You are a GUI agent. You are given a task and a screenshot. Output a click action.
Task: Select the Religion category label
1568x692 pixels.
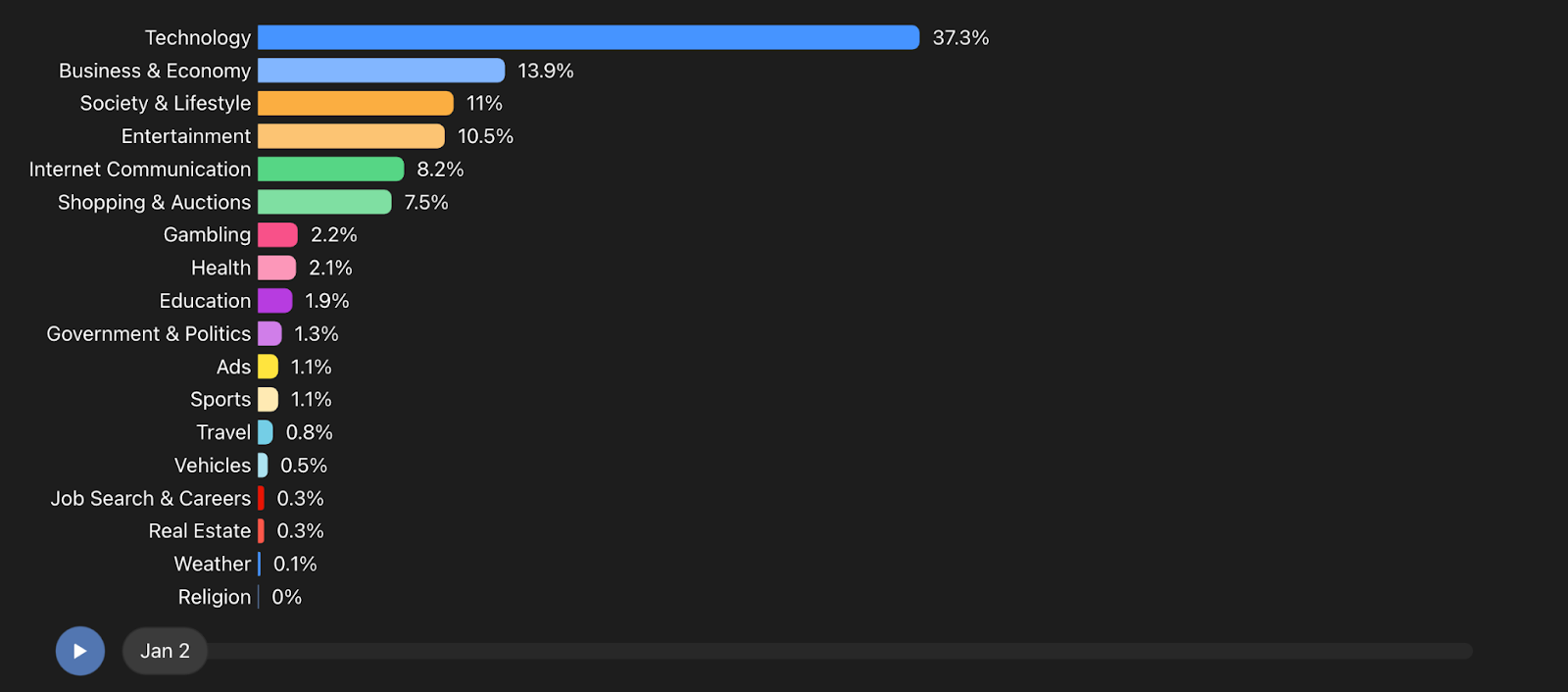coord(215,597)
